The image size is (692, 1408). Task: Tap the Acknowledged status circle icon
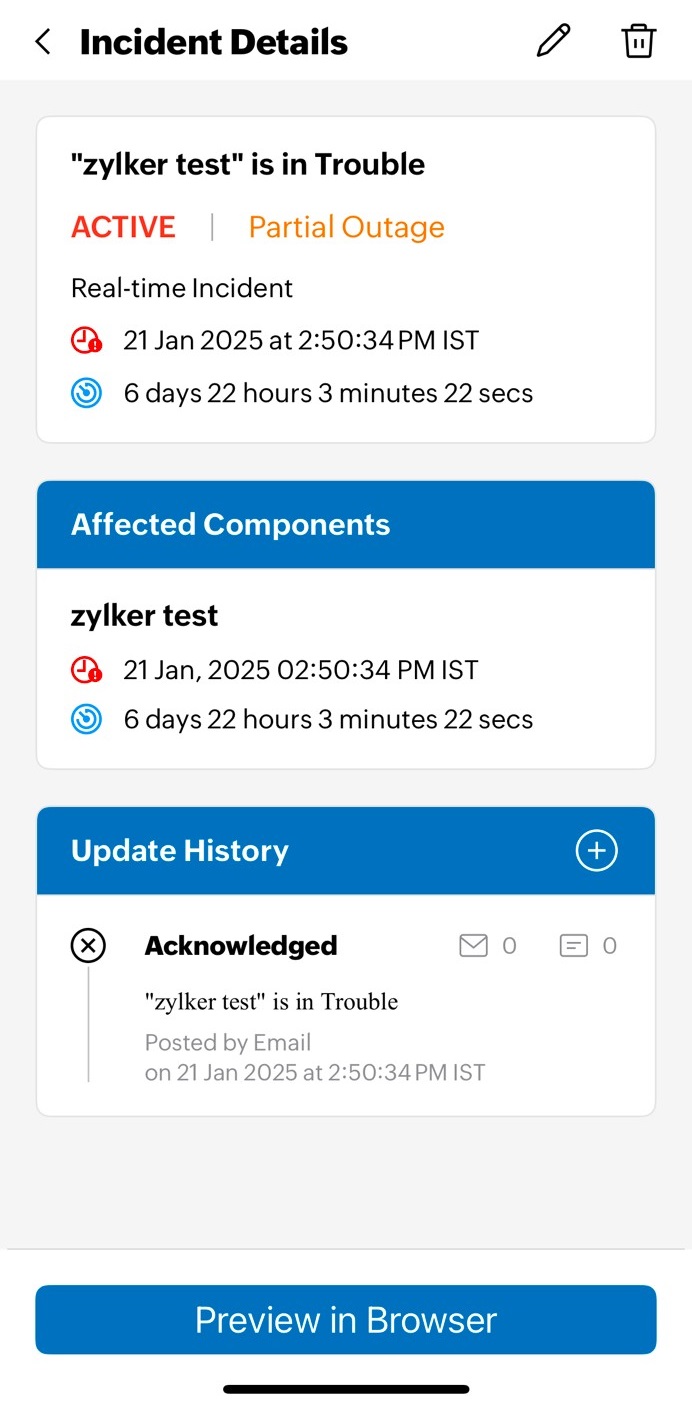tap(88, 945)
